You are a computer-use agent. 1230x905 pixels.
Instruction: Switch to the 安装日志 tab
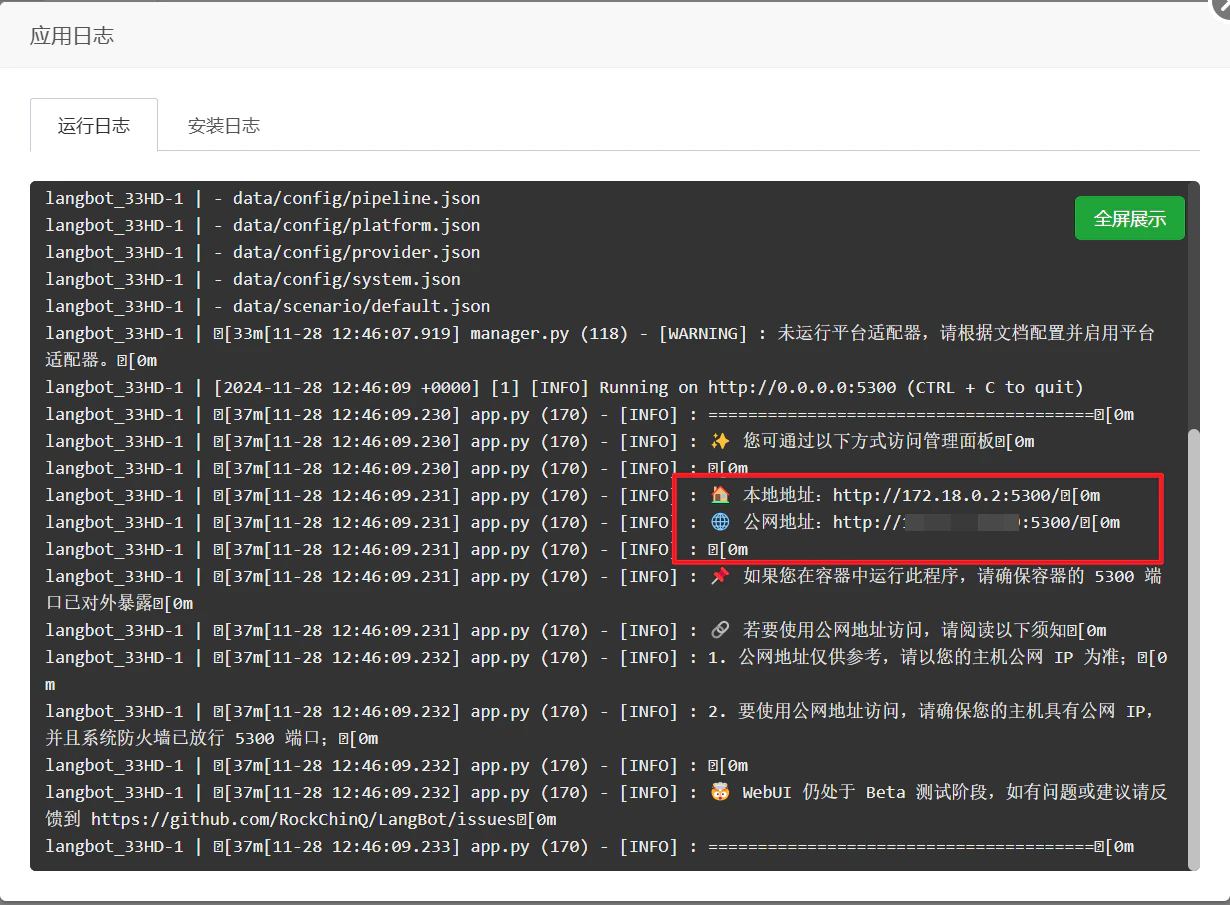point(222,125)
